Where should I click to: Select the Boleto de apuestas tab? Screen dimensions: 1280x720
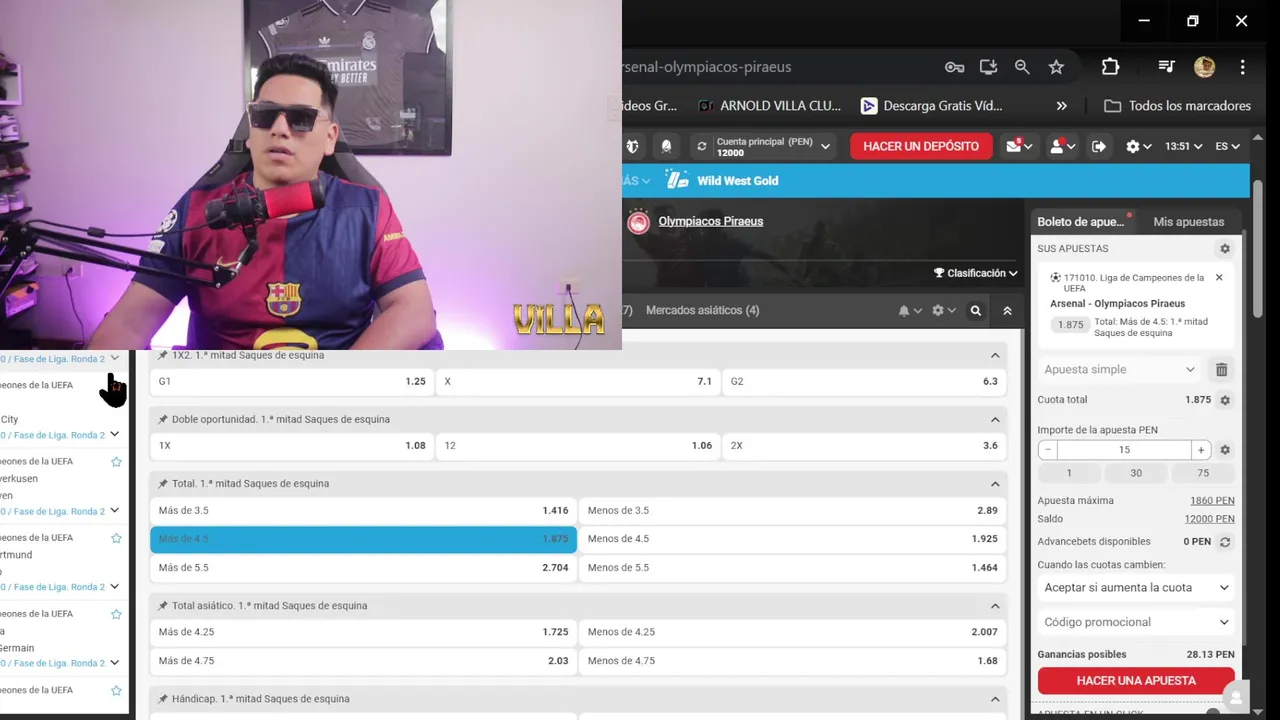tap(1081, 222)
